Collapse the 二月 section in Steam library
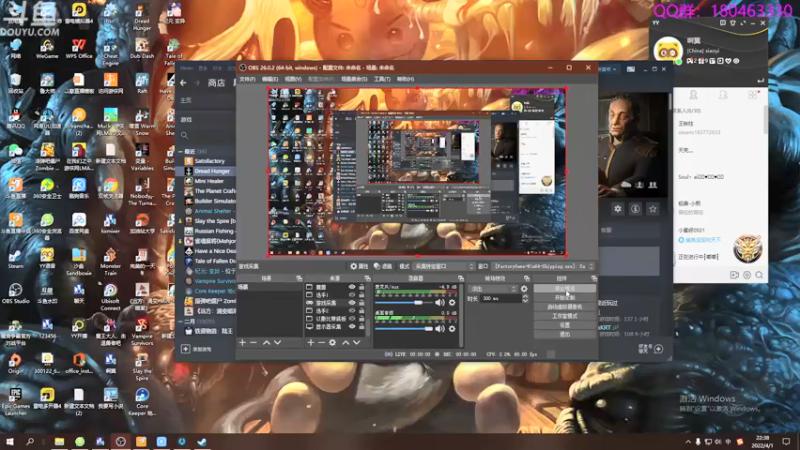Screen dimensions: 800x450 pos(181,321)
